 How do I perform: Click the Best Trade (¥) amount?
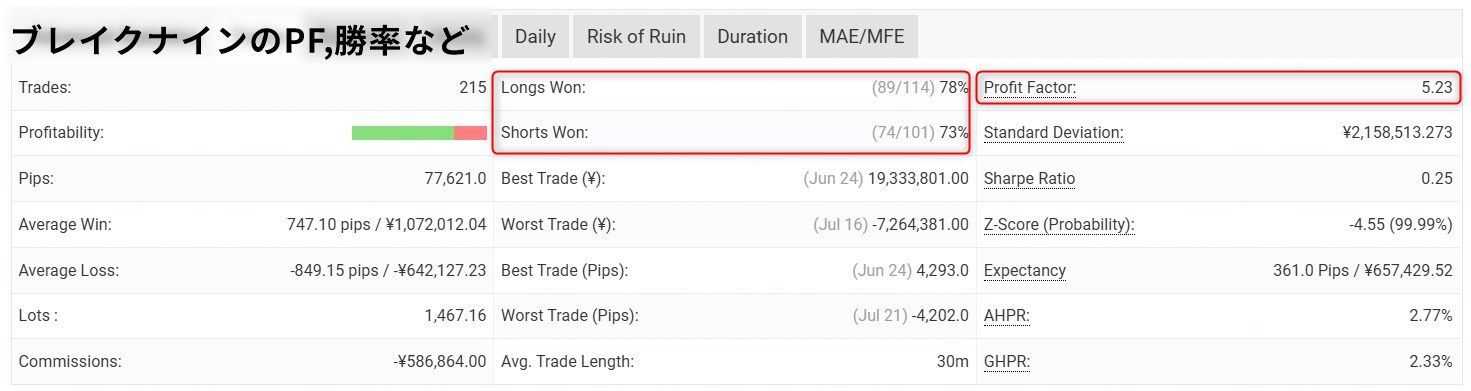coord(919,179)
